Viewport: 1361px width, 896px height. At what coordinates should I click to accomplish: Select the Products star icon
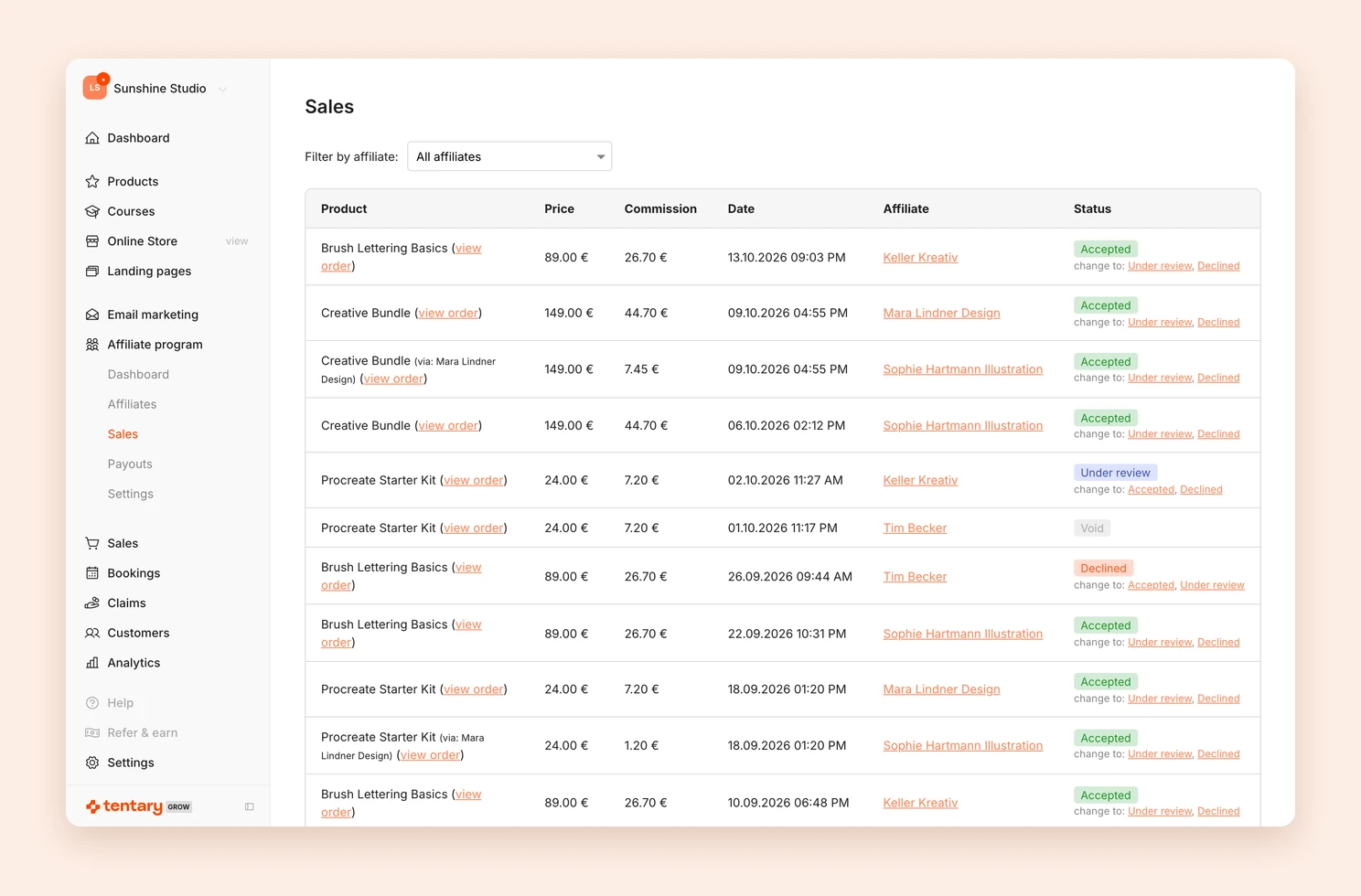click(x=92, y=182)
